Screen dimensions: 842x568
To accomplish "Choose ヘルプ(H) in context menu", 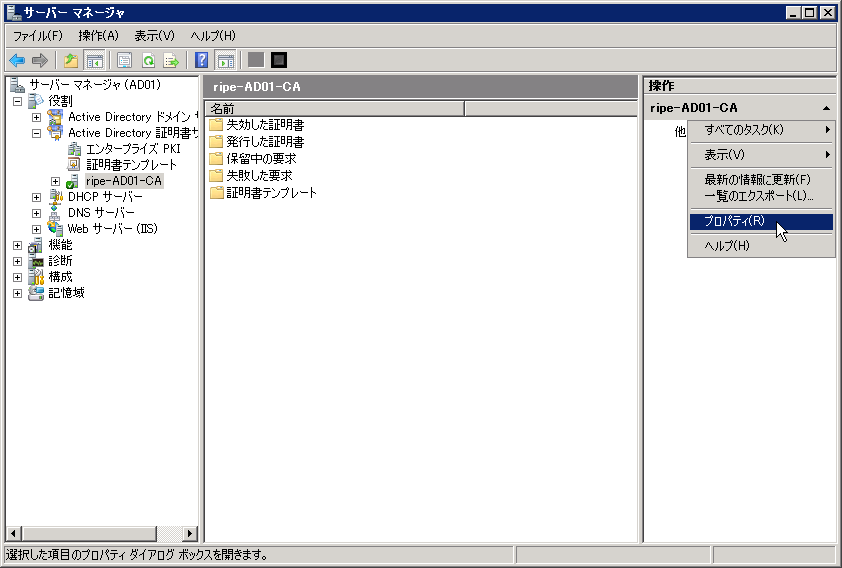I will (x=761, y=246).
